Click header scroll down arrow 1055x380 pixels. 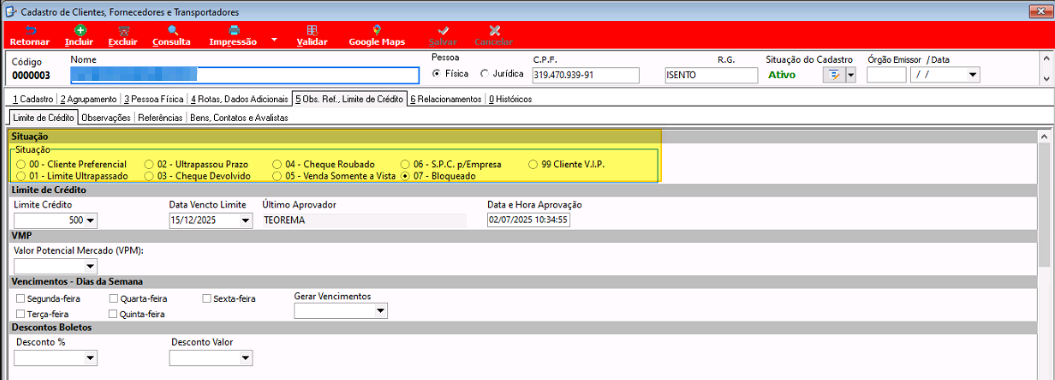click(1046, 79)
